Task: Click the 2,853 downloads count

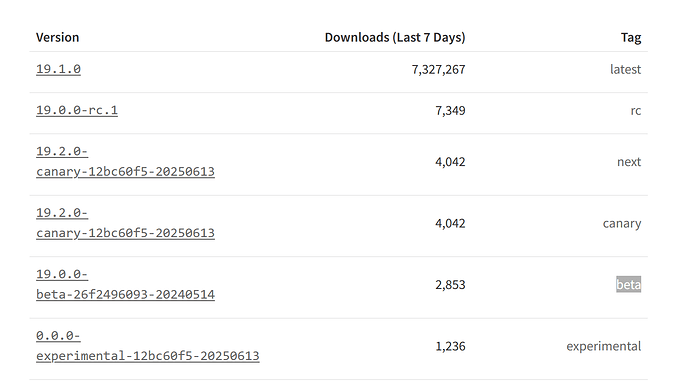Action: point(450,285)
